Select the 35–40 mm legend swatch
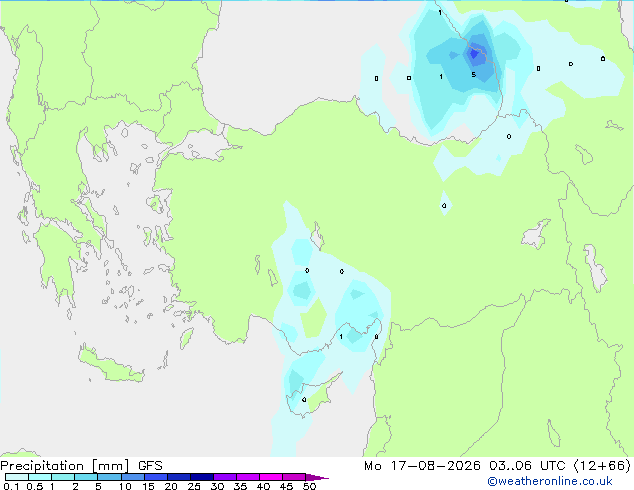 click(247, 477)
